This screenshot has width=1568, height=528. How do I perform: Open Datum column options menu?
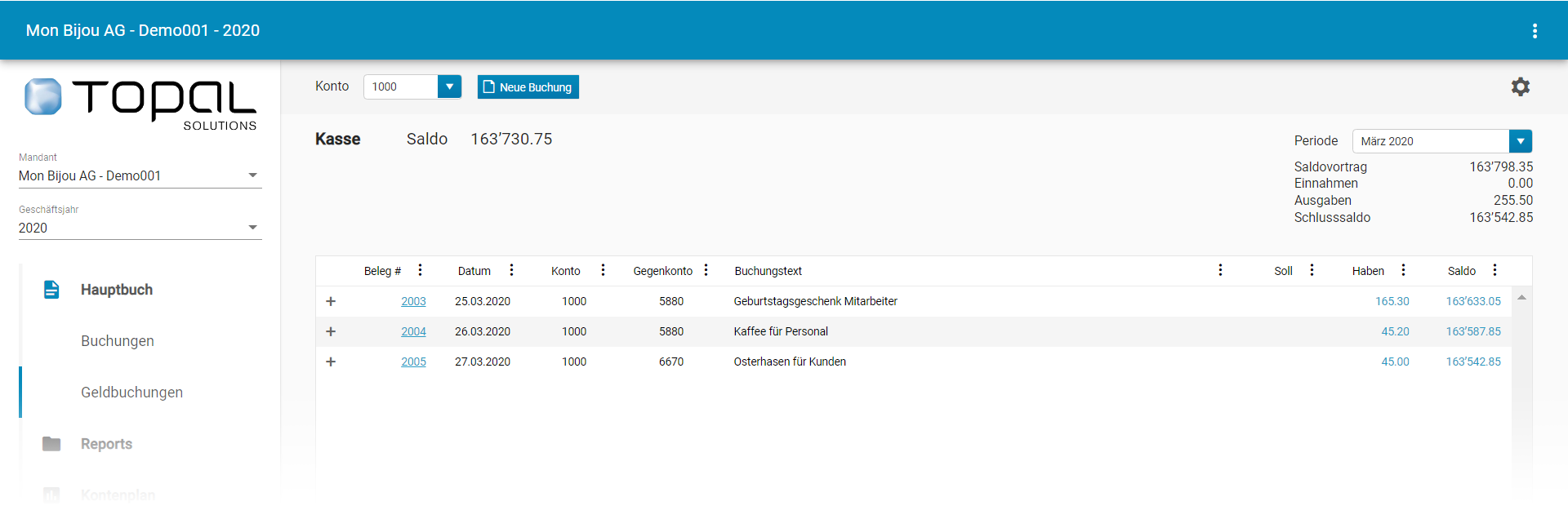511,270
